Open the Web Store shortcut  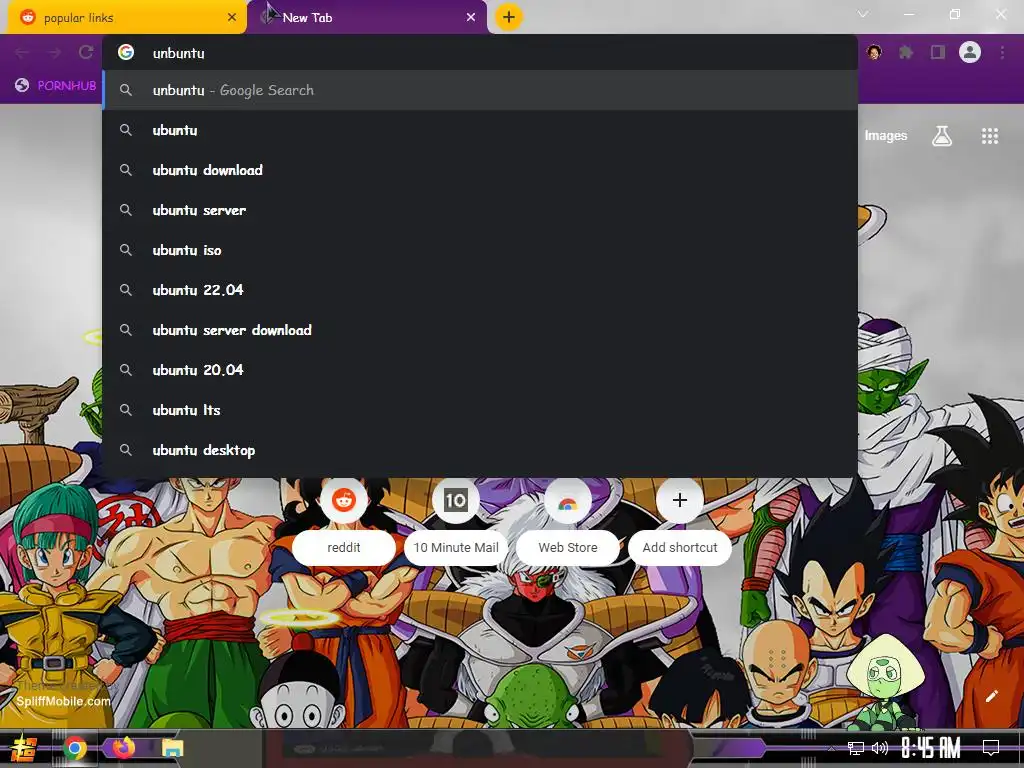point(568,522)
